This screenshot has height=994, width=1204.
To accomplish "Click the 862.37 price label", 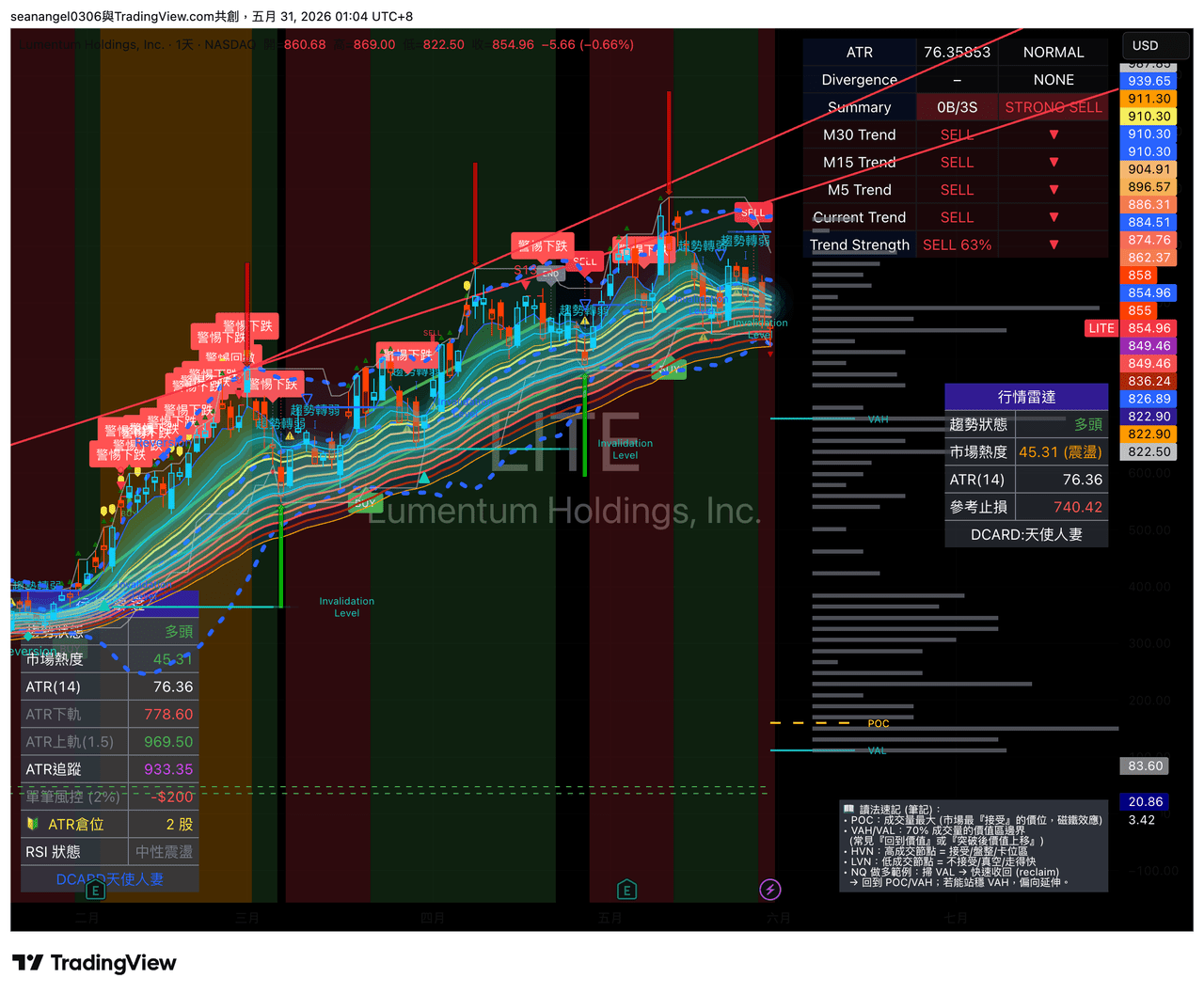I will coord(1149,258).
